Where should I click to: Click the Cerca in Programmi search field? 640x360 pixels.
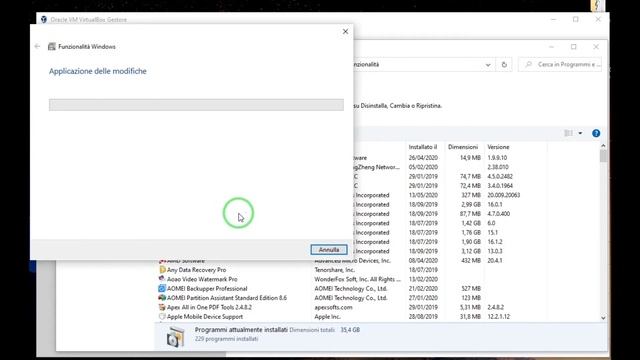[x=560, y=64]
